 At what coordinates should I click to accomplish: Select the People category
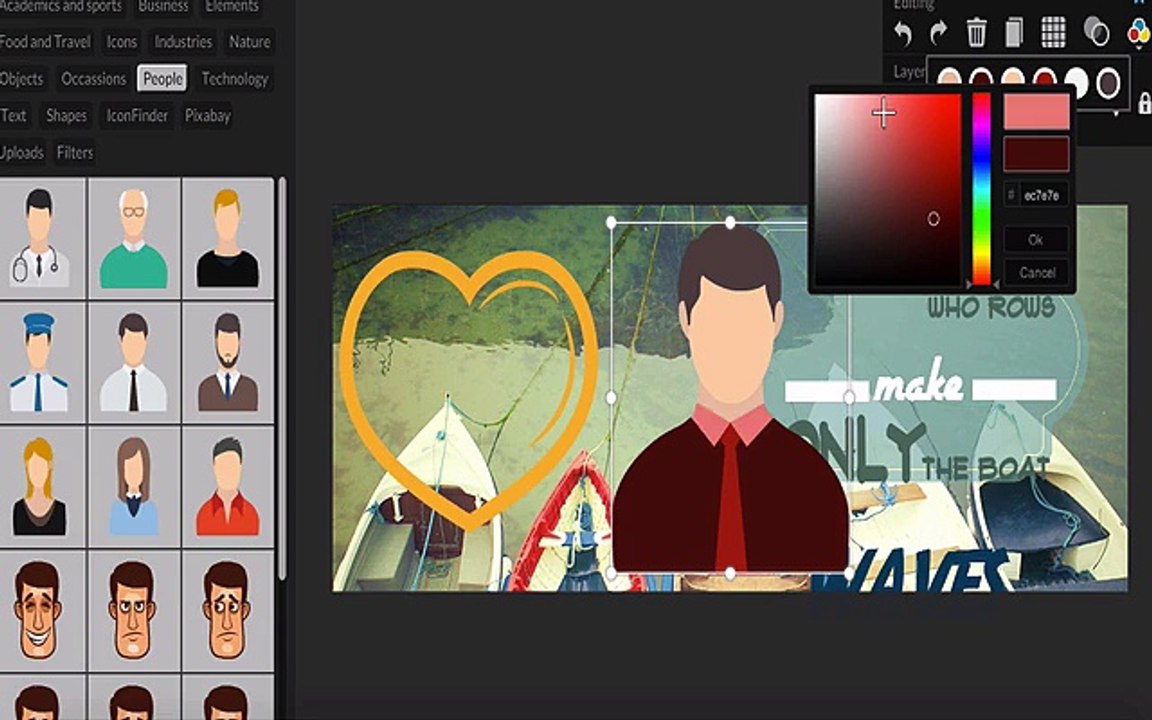tap(162, 79)
